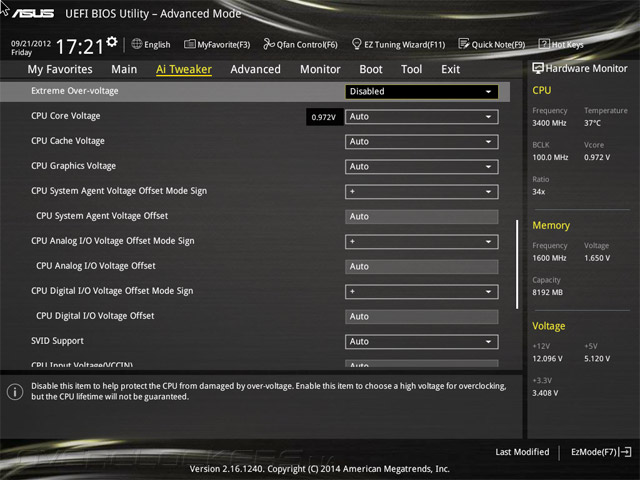The image size is (640, 480).
Task: Open CPU Cache Voltage dropdown
Action: [x=422, y=142]
